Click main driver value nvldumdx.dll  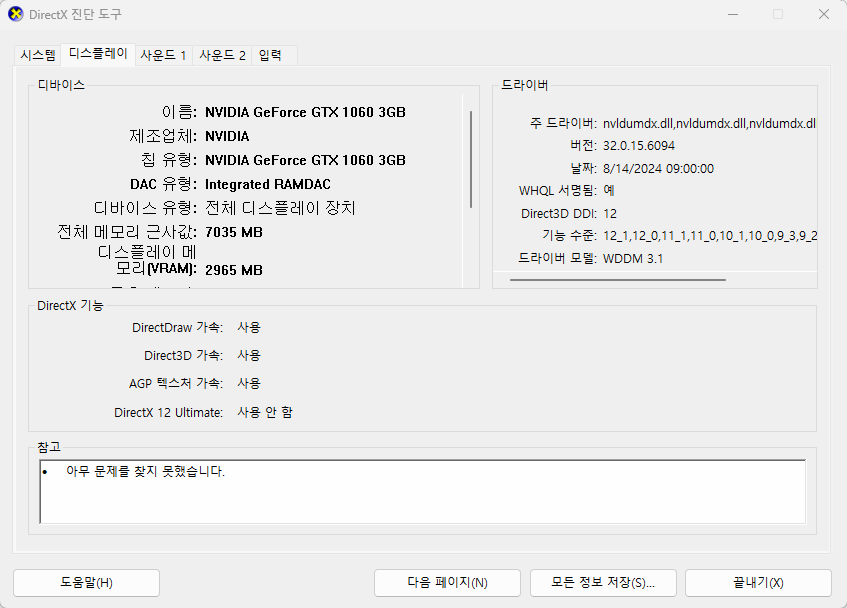click(709, 124)
